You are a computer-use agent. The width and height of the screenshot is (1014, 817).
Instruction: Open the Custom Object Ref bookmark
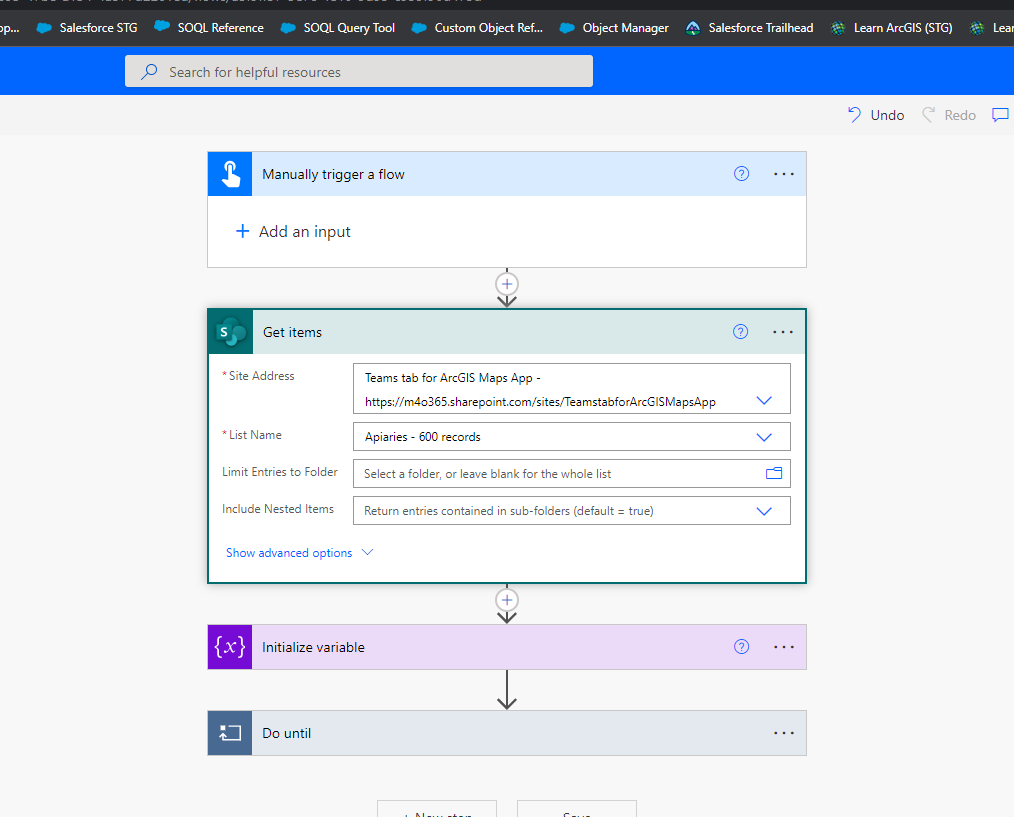477,28
